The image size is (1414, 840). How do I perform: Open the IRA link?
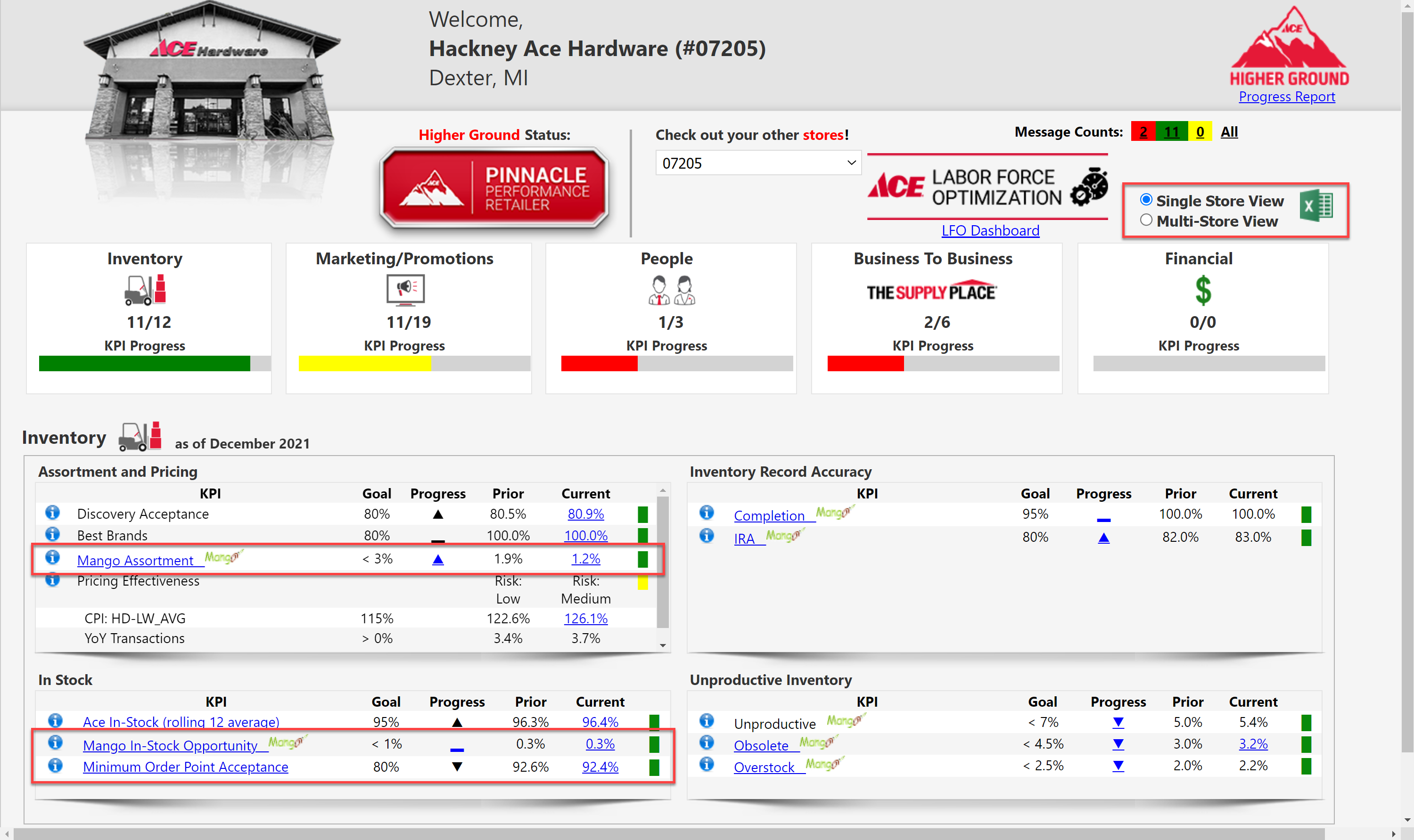tap(744, 538)
